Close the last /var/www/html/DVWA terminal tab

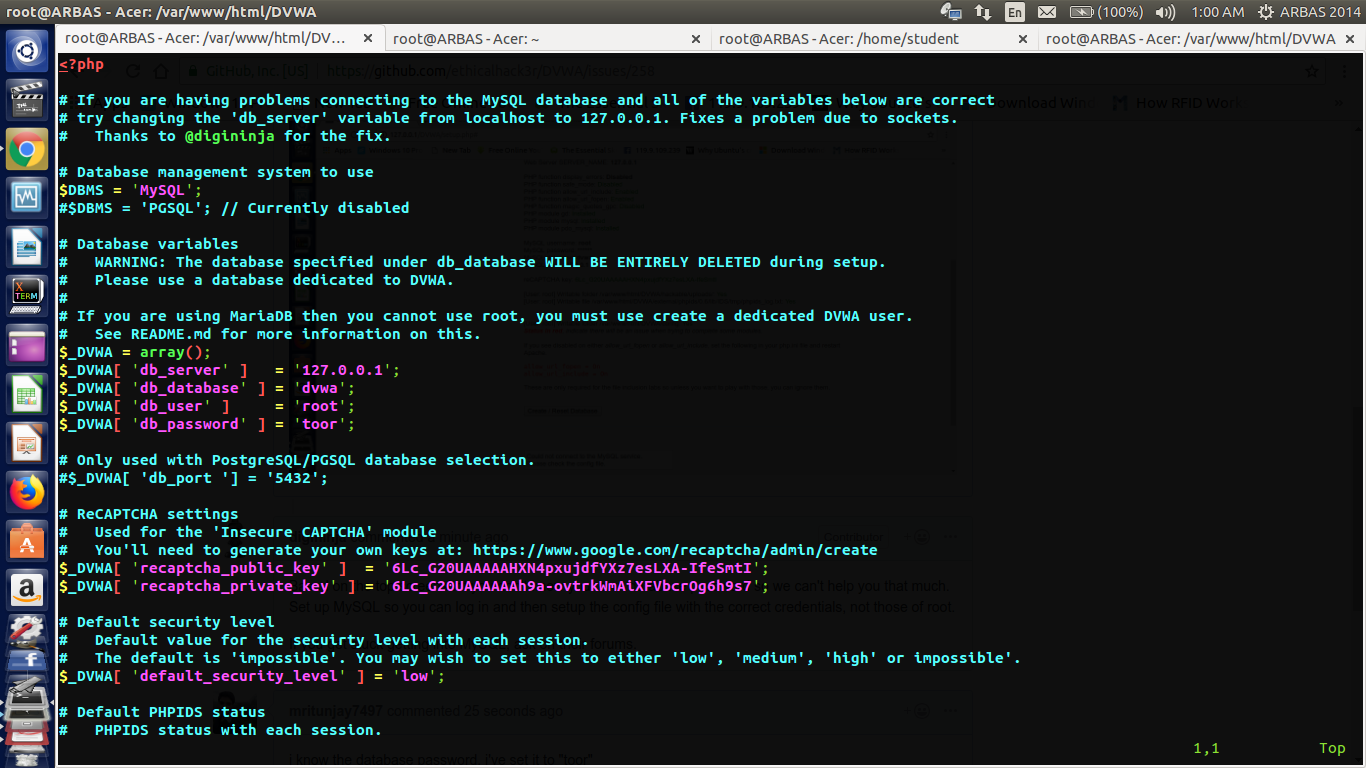[x=1349, y=39]
